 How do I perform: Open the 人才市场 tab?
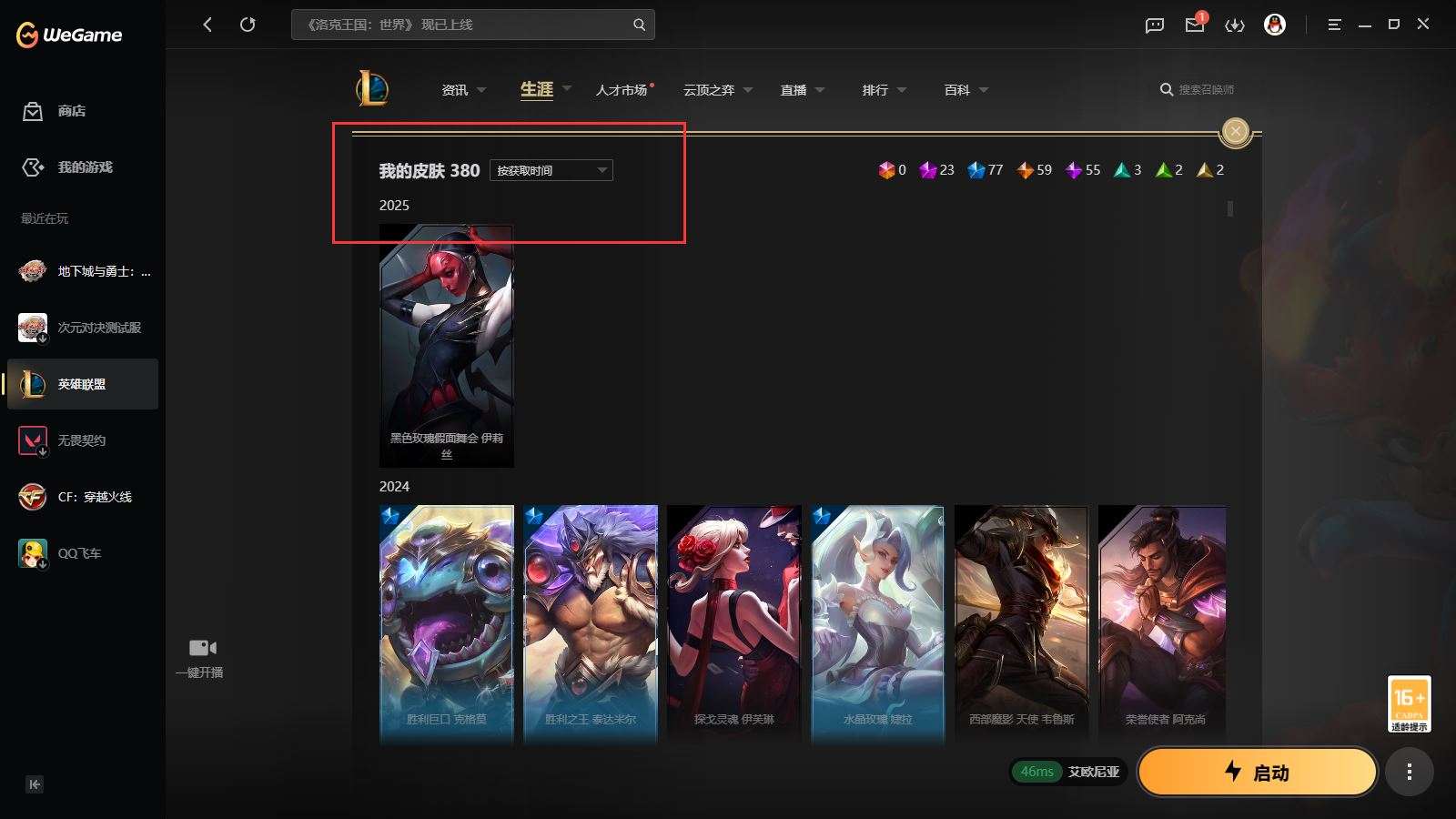click(x=622, y=90)
